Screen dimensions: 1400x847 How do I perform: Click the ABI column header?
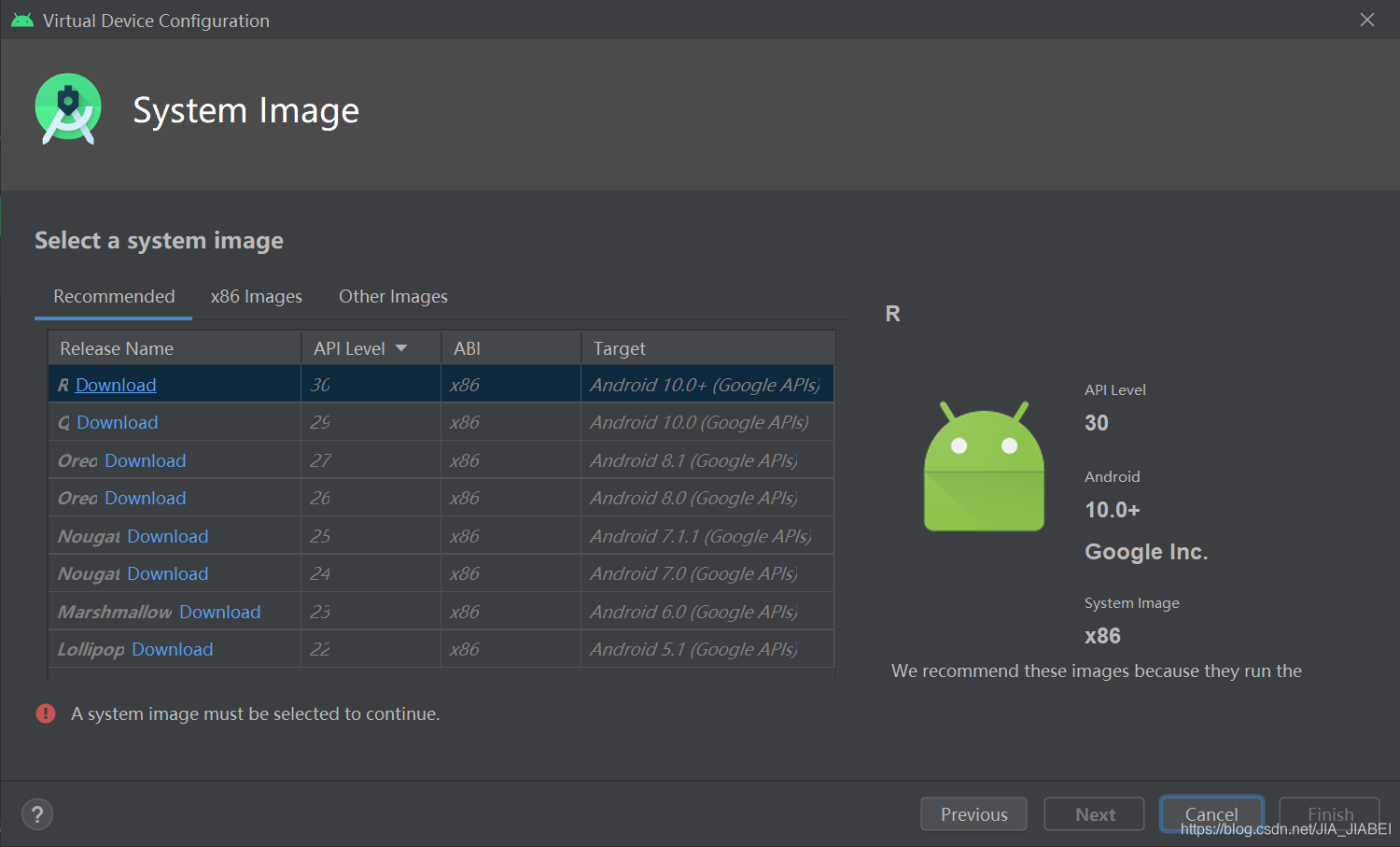[x=511, y=348]
